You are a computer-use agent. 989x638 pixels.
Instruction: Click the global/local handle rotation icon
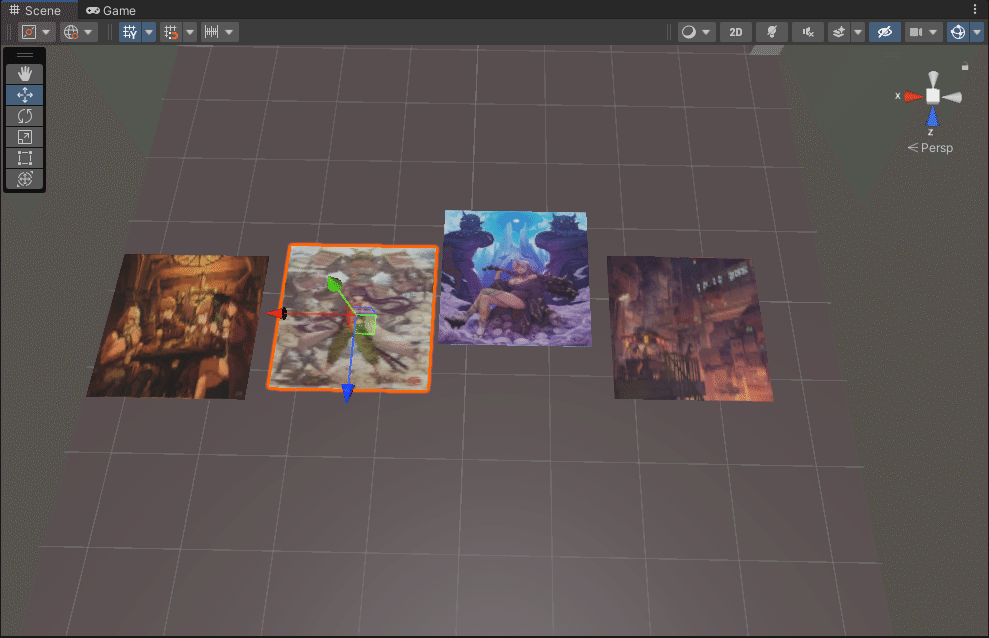point(71,32)
